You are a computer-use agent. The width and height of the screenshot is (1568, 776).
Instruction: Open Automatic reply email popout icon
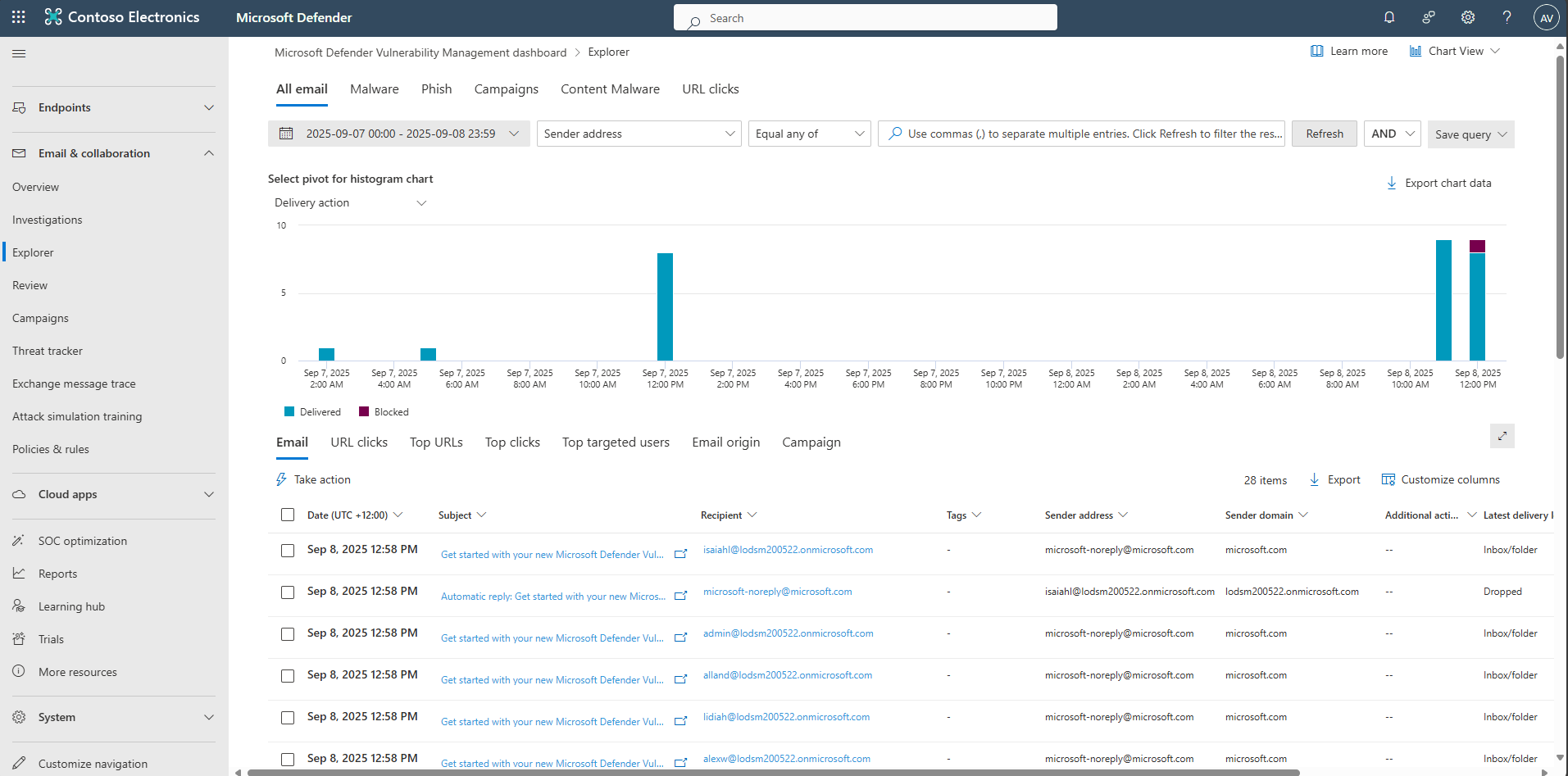[680, 596]
